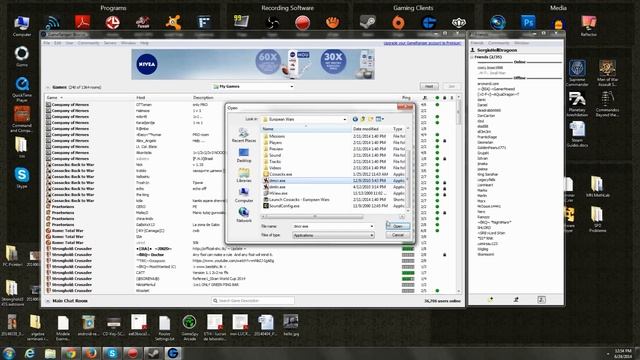Viewport: 640px width, 360px height.
Task: Follow Upgrade GameRanger account to Premium link
Action: [422, 43]
